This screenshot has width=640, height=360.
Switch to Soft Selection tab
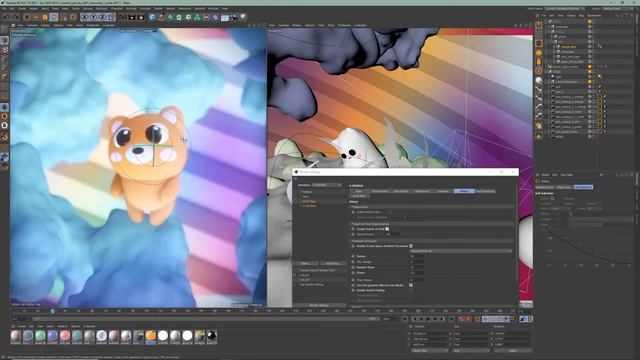click(x=583, y=187)
